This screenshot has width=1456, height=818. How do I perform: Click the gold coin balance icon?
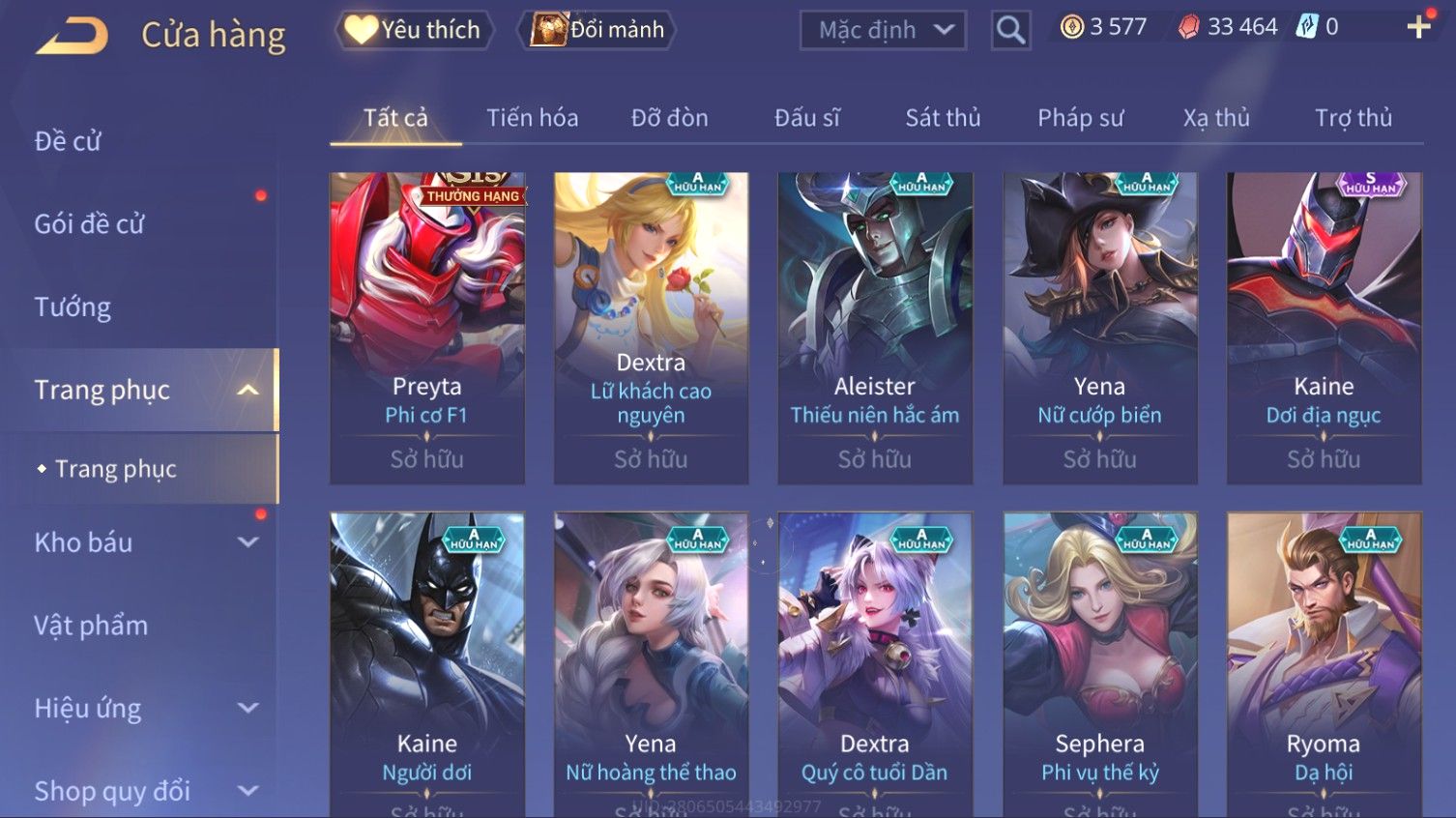(1071, 27)
